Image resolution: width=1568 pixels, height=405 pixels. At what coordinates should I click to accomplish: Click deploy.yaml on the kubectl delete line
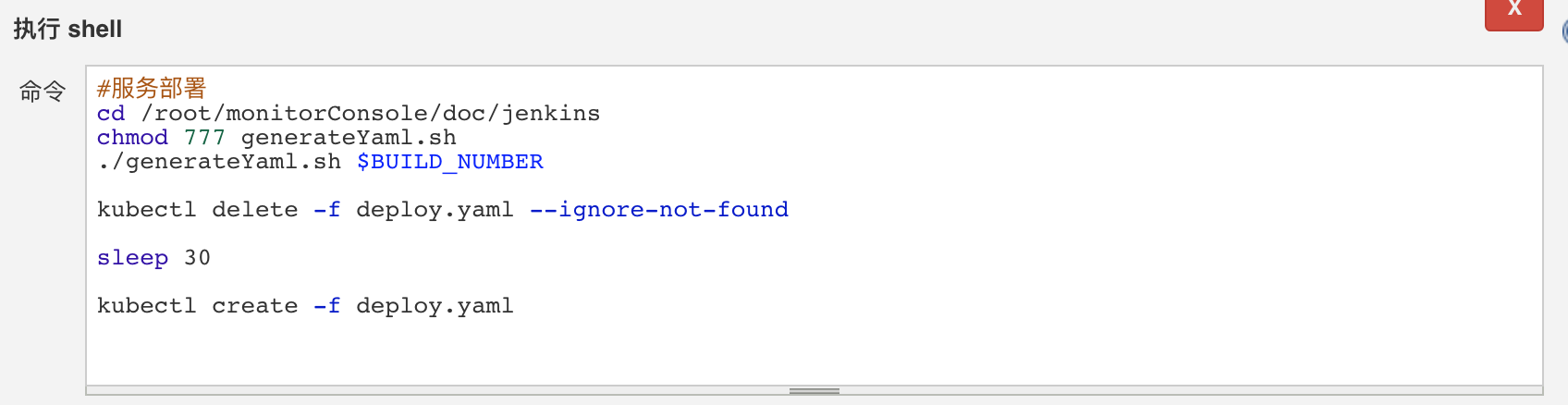[435, 210]
